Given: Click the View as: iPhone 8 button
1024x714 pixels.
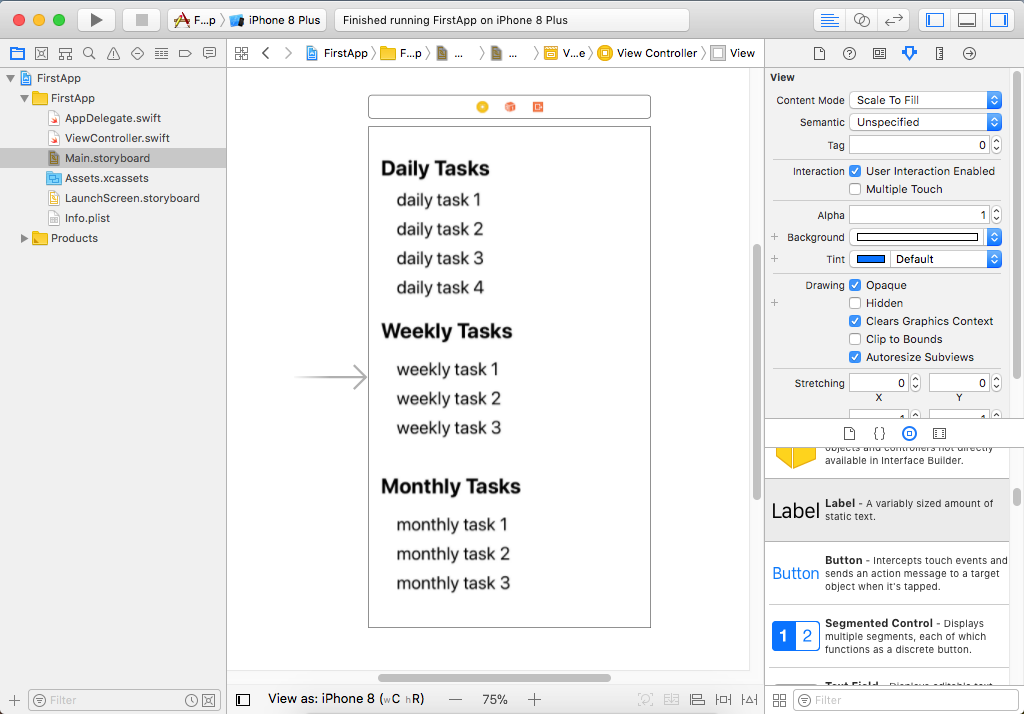Looking at the screenshot, I should [346, 699].
